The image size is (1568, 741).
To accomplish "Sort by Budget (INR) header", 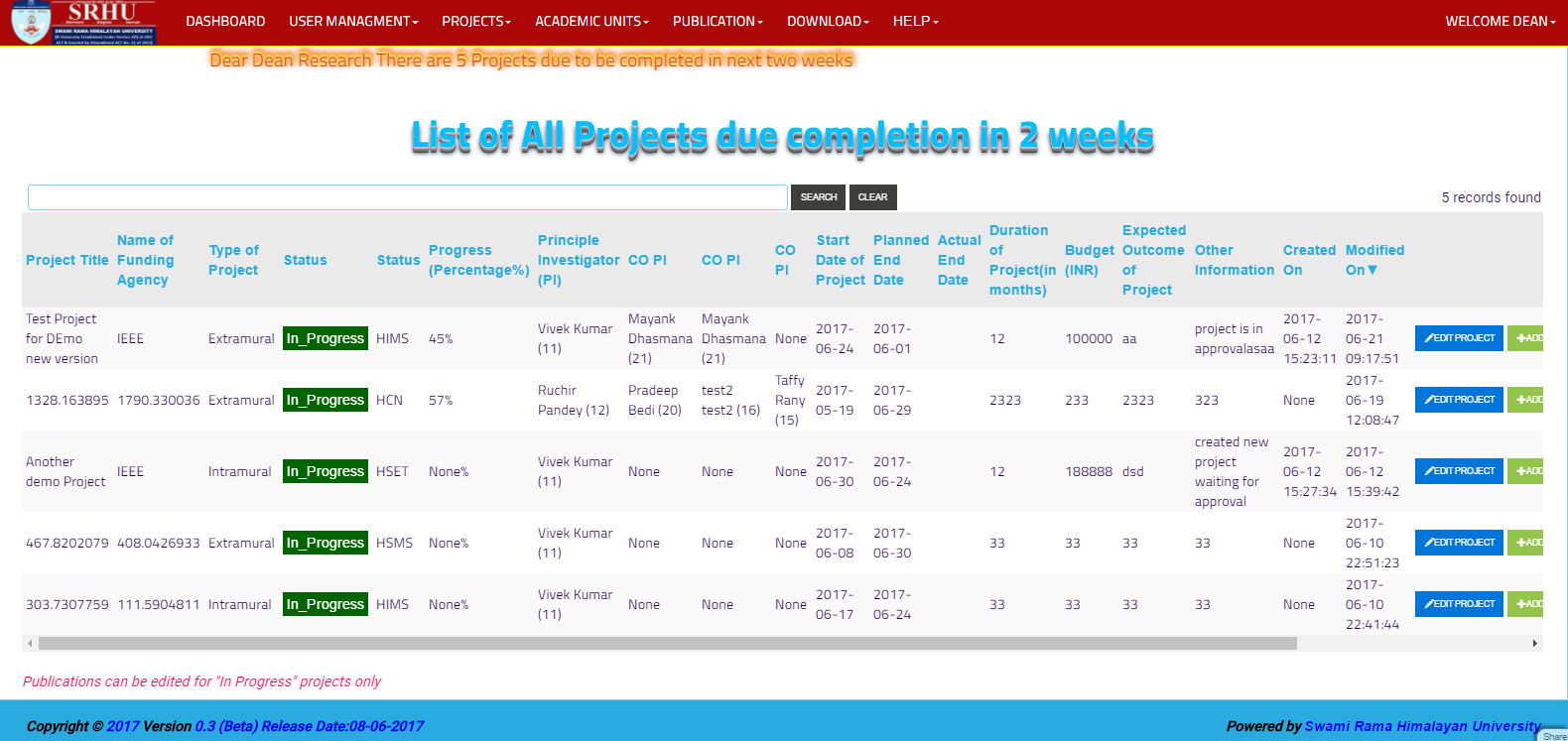I will click(x=1089, y=260).
